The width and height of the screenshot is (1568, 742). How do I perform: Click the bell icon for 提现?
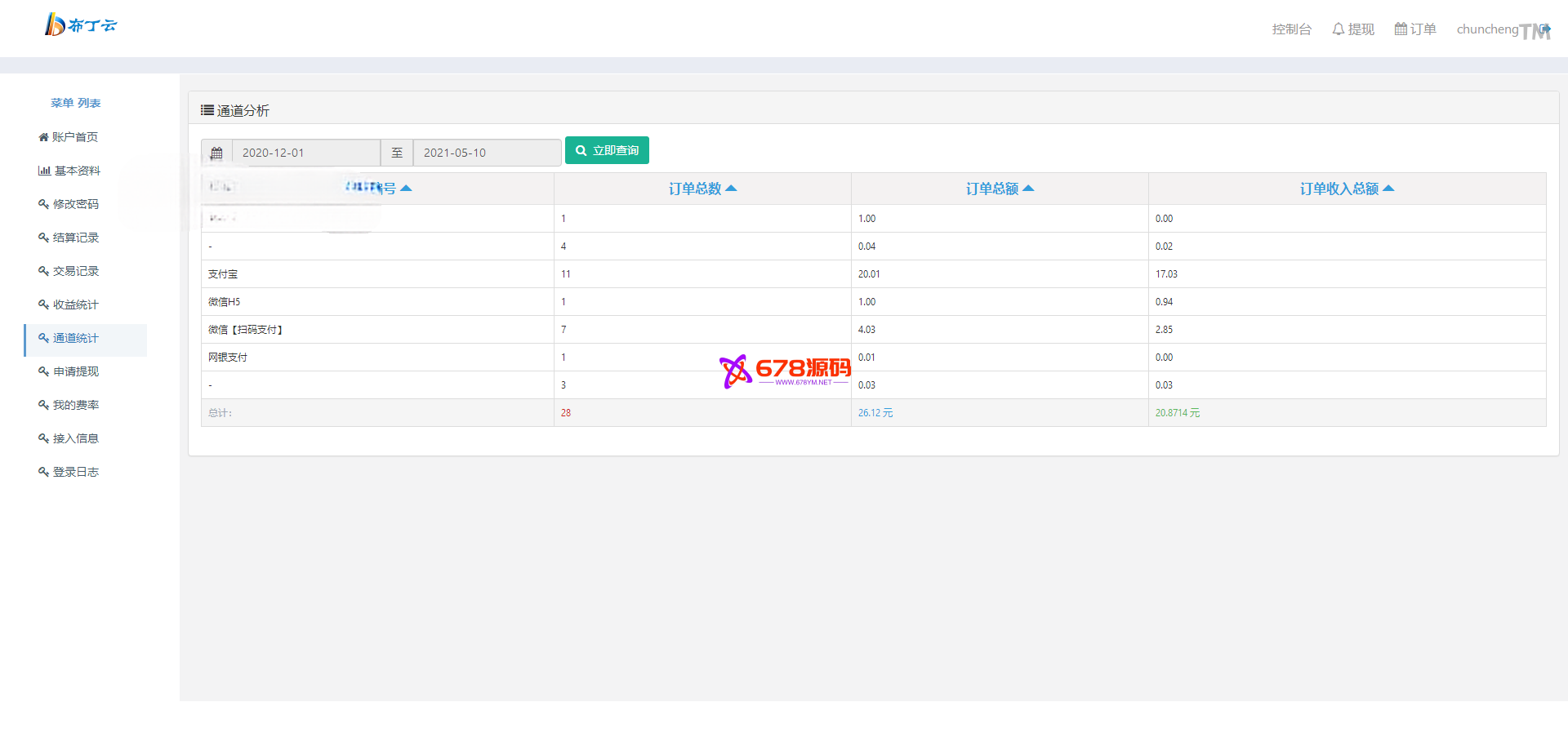[x=1338, y=29]
